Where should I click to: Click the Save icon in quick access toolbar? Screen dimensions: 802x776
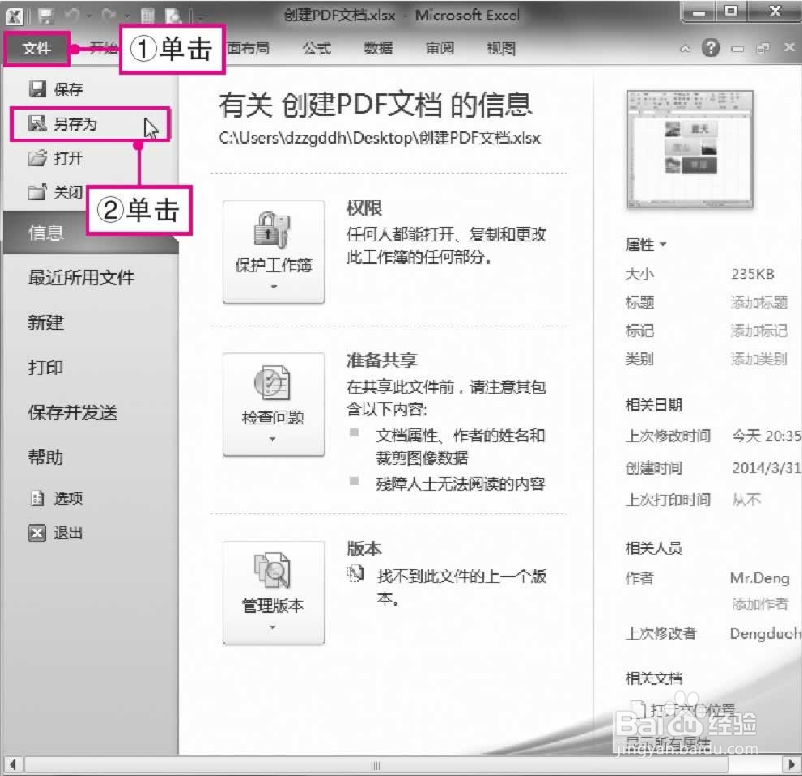(x=46, y=16)
